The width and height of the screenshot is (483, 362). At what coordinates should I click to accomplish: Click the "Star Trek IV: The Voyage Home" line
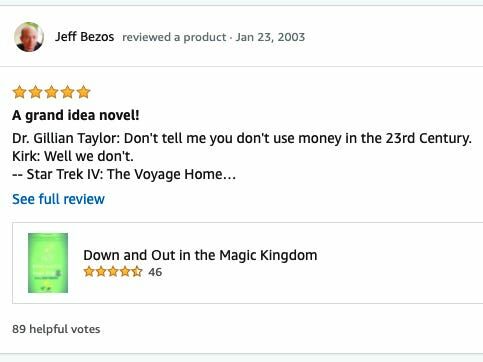click(124, 174)
